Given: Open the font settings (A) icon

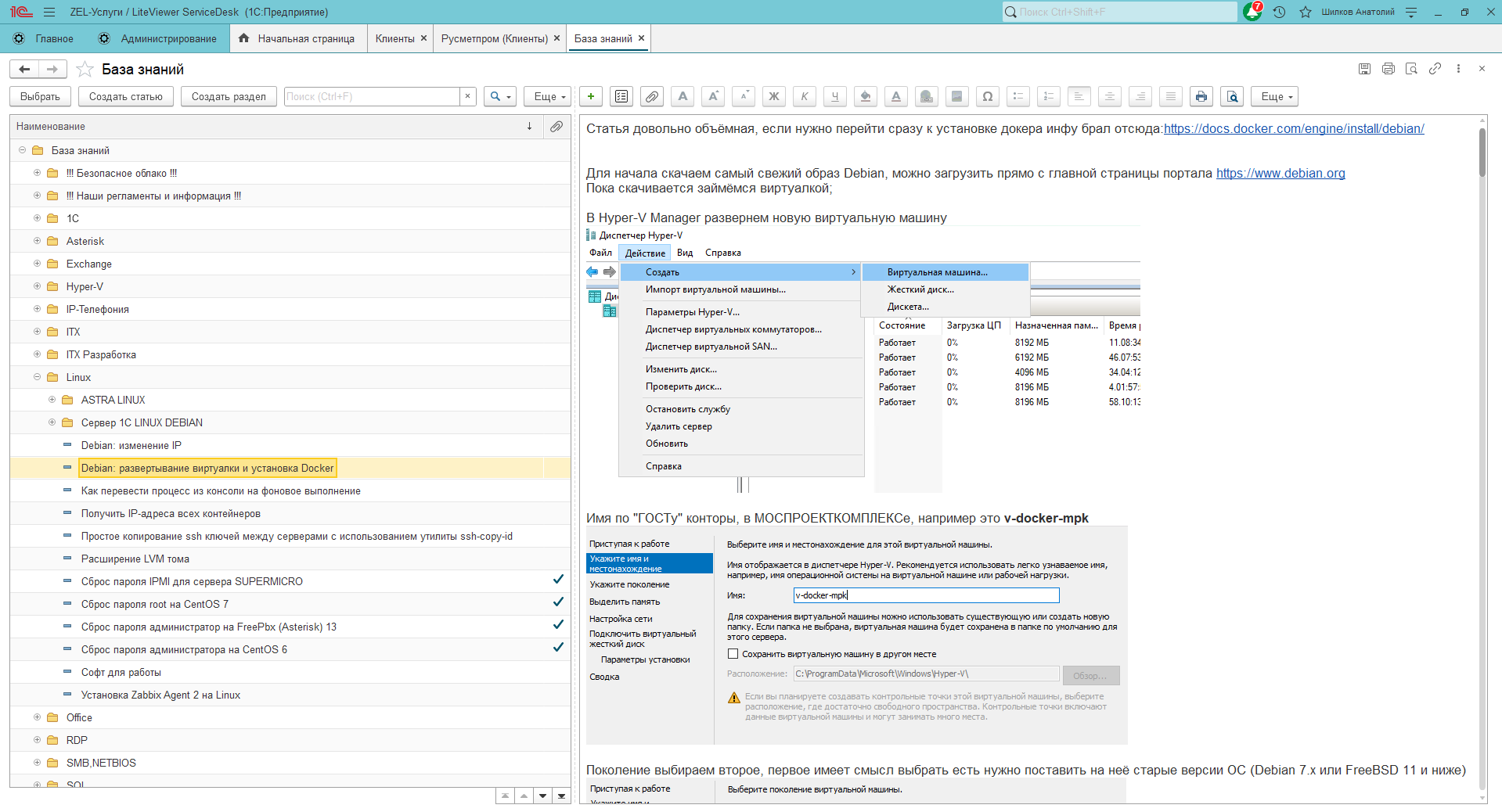Looking at the screenshot, I should [x=683, y=96].
